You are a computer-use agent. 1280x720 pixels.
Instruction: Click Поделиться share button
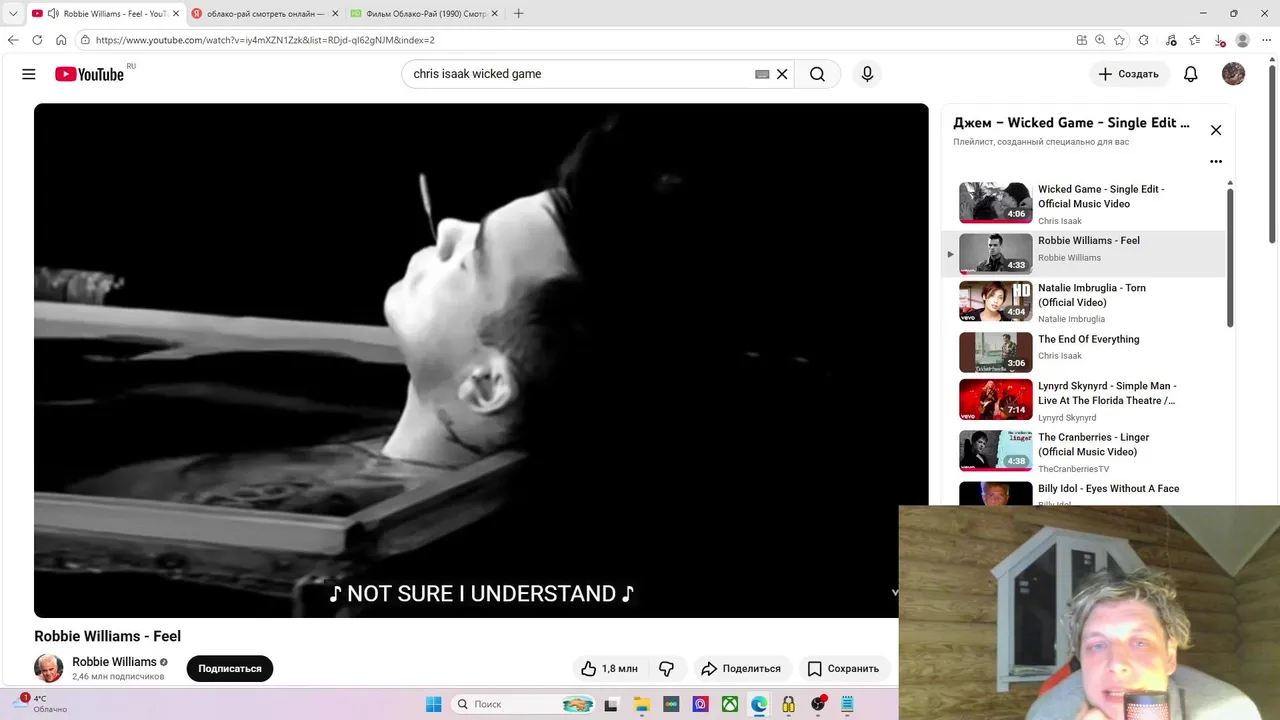tap(741, 668)
